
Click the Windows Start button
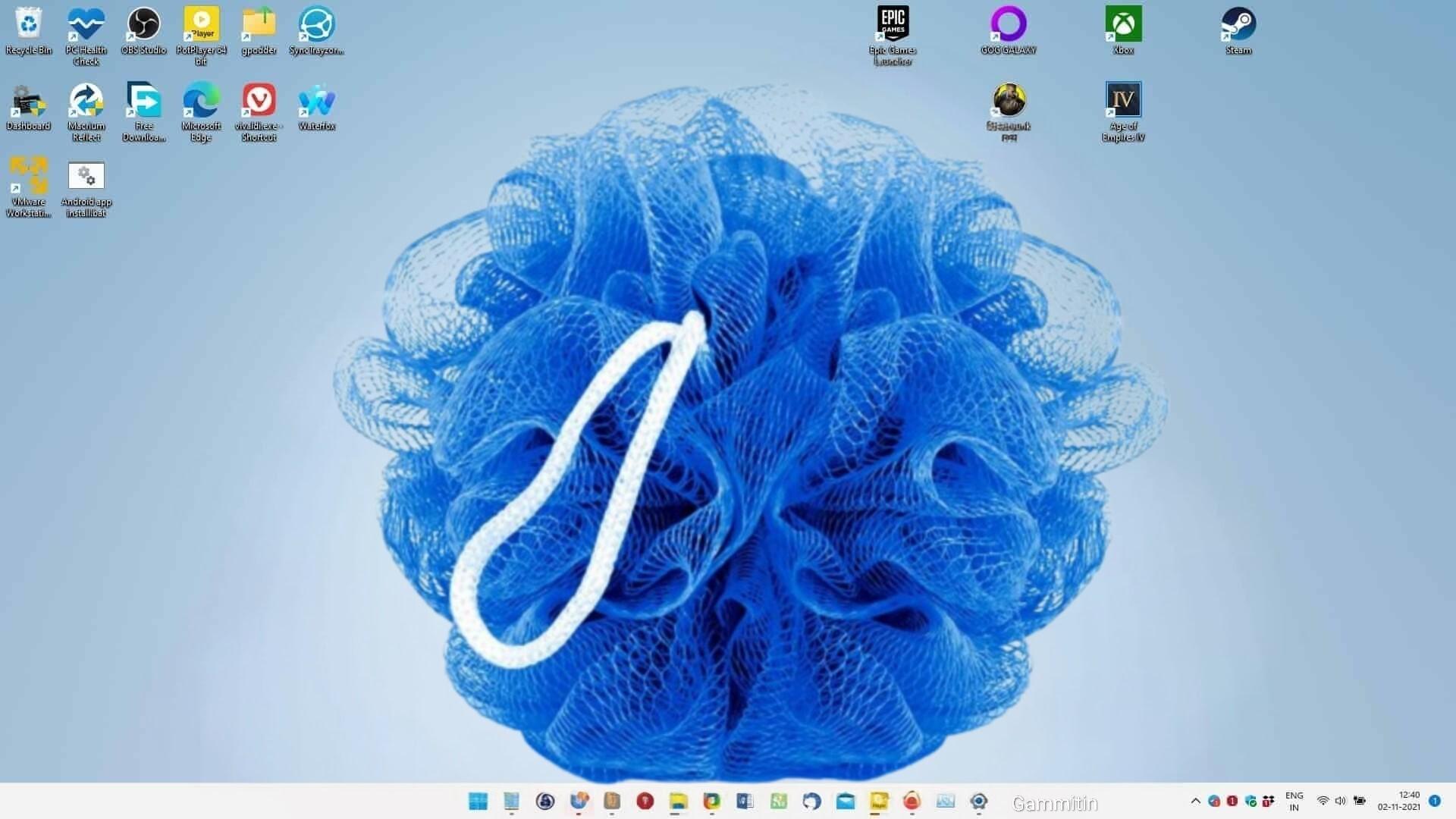pos(478,802)
